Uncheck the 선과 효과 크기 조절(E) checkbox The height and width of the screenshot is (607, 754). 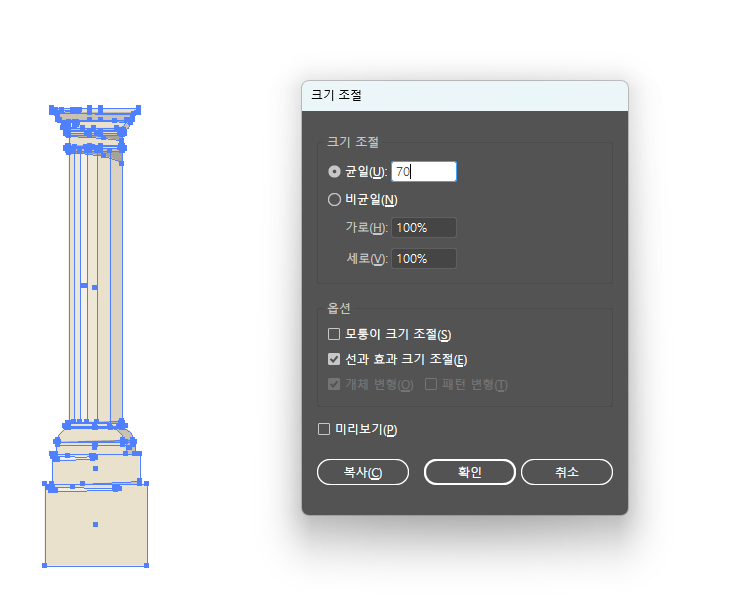click(x=334, y=359)
